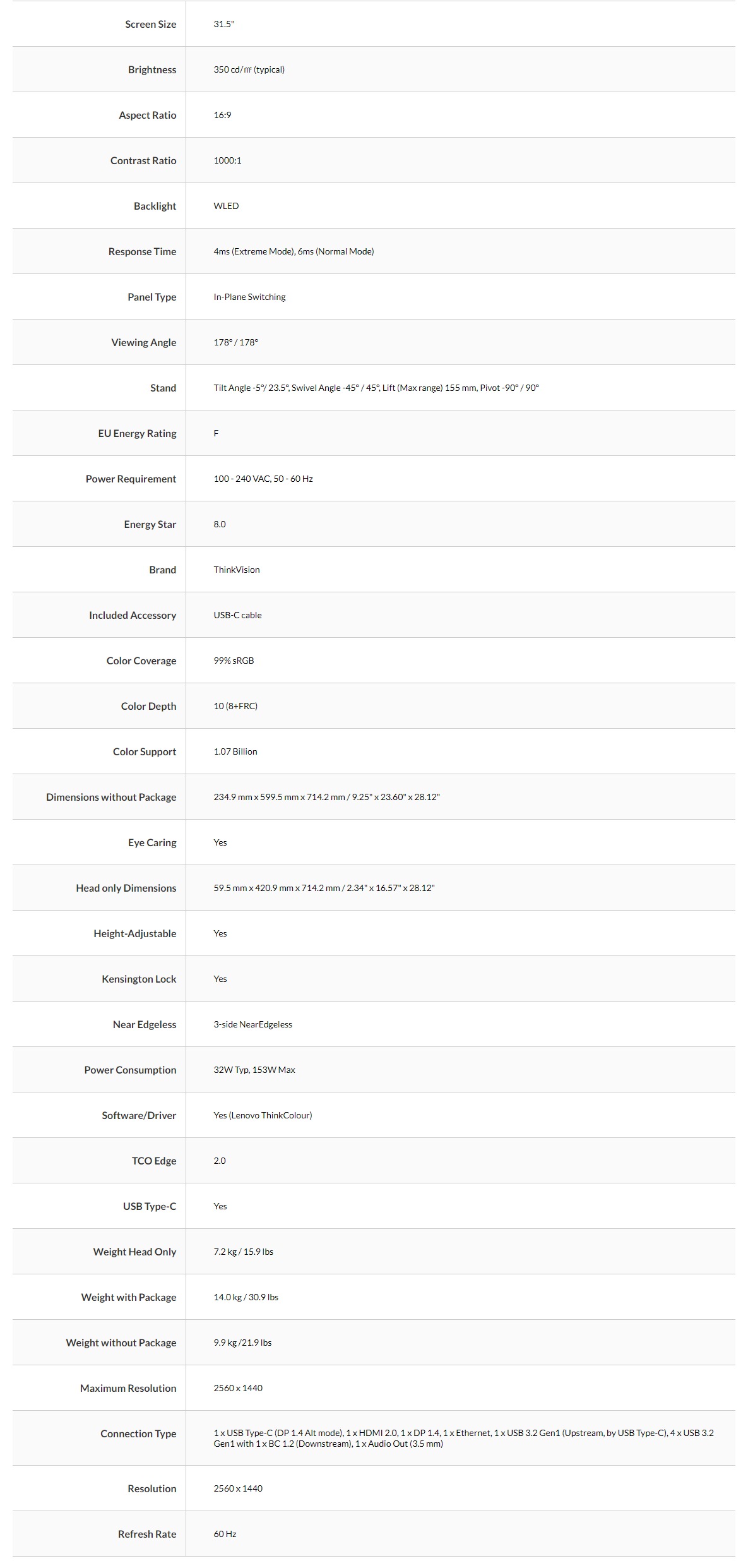Viewport: 748px width, 1568px height.
Task: Click the Lenovo ThinkColour software value
Action: 263,1115
